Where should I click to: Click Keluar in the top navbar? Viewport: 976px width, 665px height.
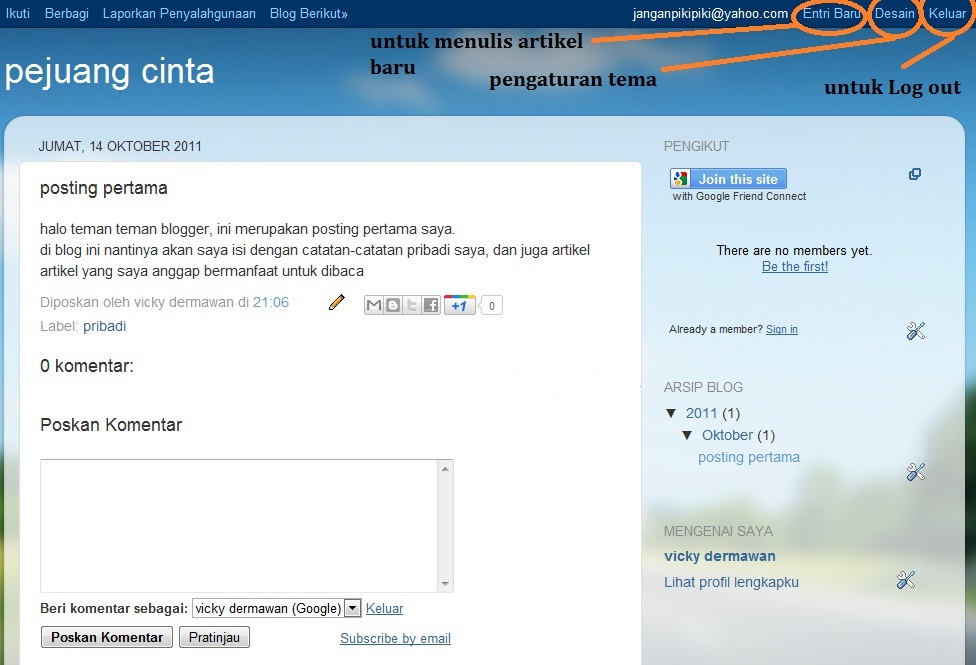[947, 13]
